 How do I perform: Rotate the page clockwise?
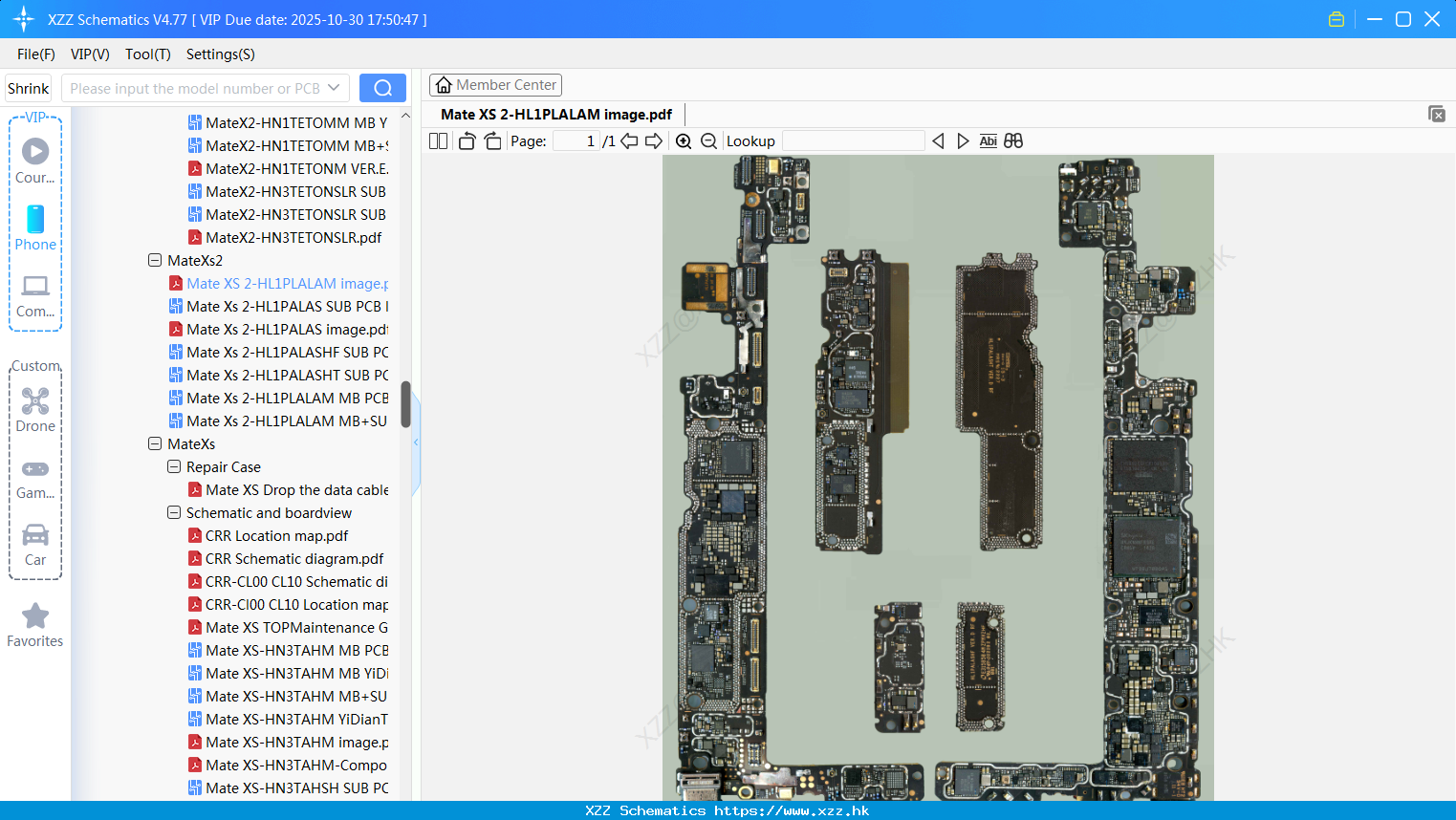click(x=492, y=140)
